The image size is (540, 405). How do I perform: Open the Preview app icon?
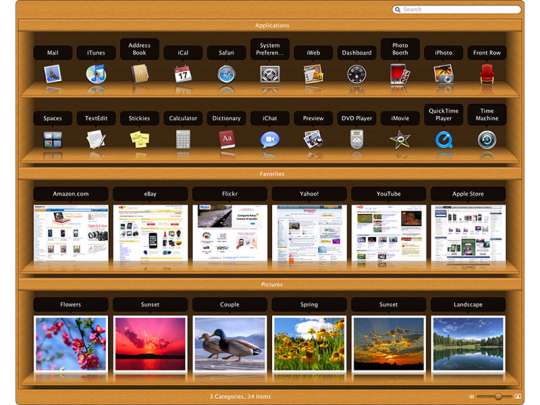[313, 139]
